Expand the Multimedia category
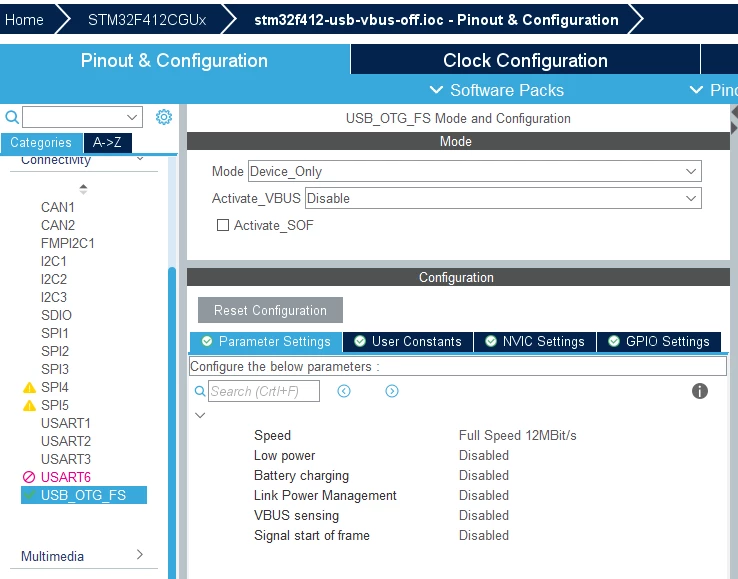738x579 pixels. pos(140,555)
